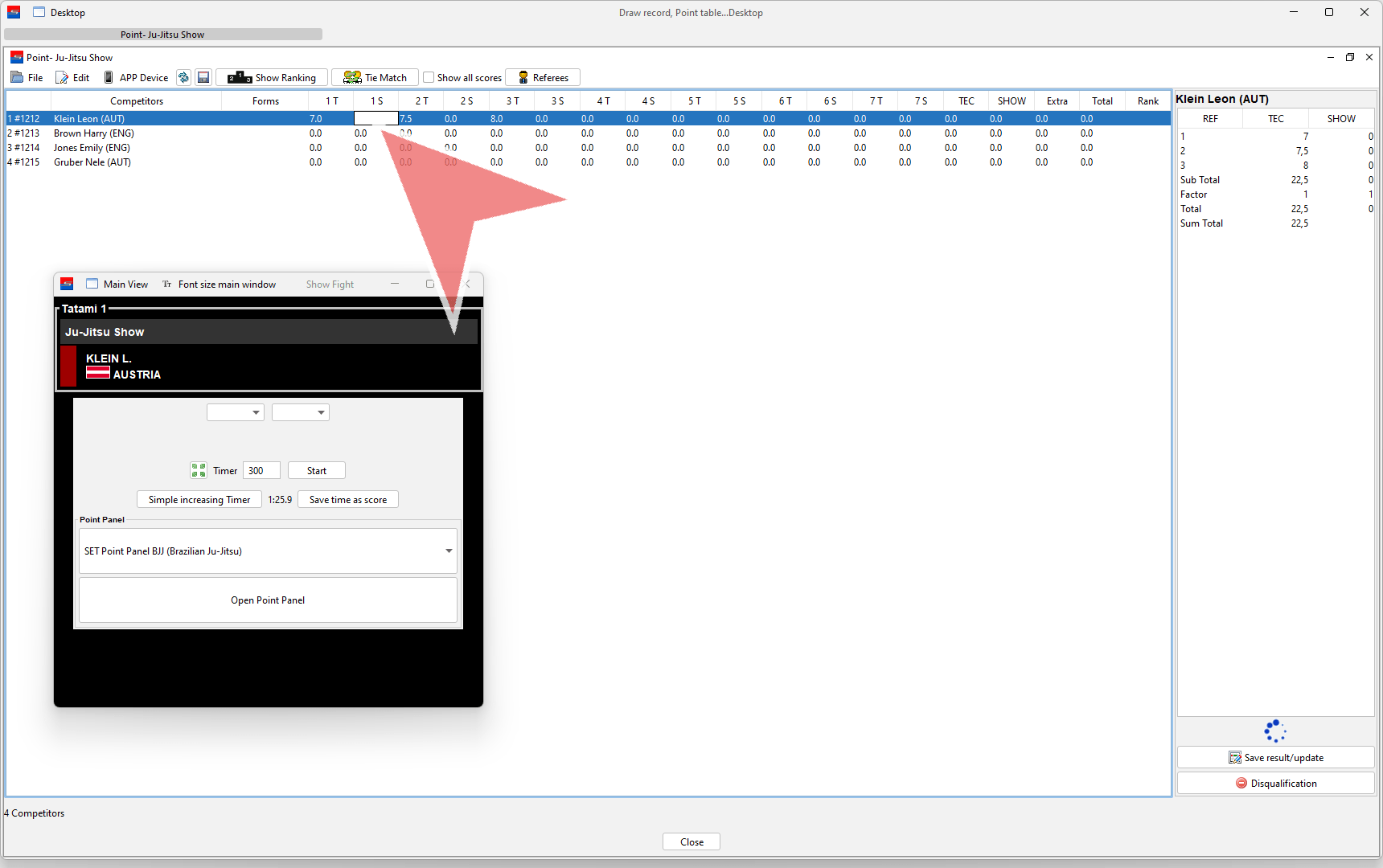Select the Brown Harry (ENG) row
This screenshot has height=868, width=1383.
94,133
